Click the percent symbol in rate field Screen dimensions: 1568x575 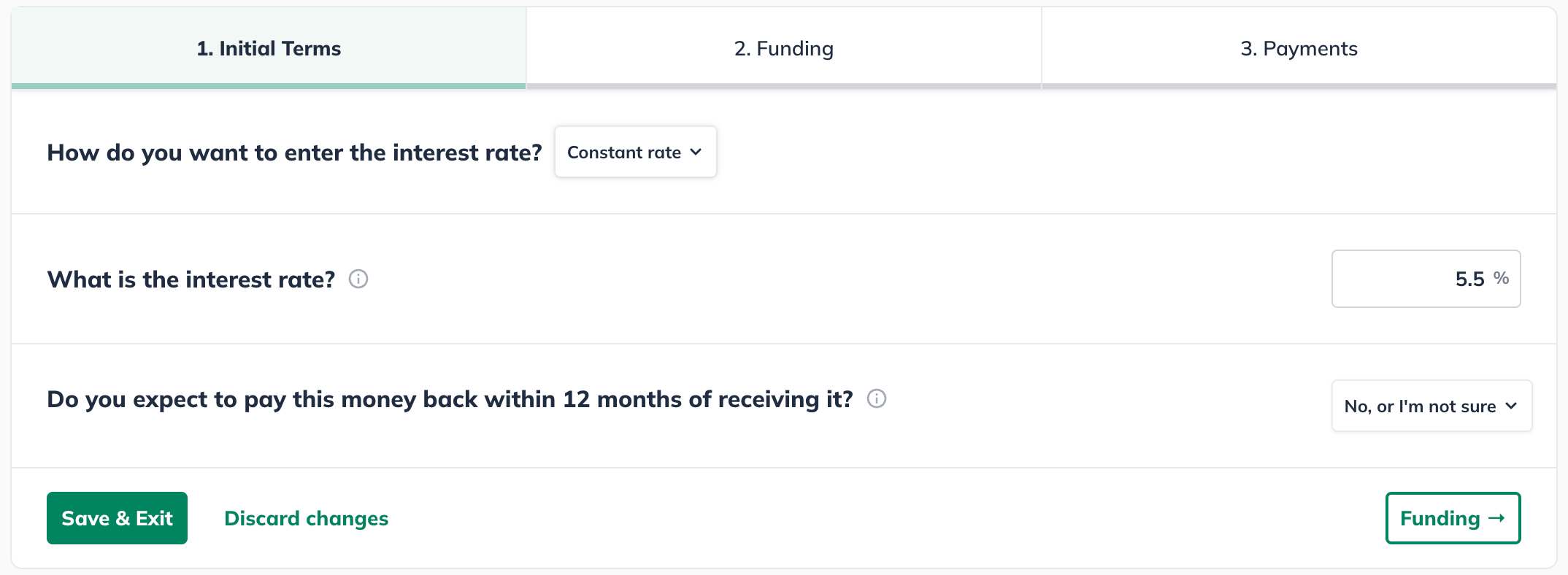(x=1501, y=278)
